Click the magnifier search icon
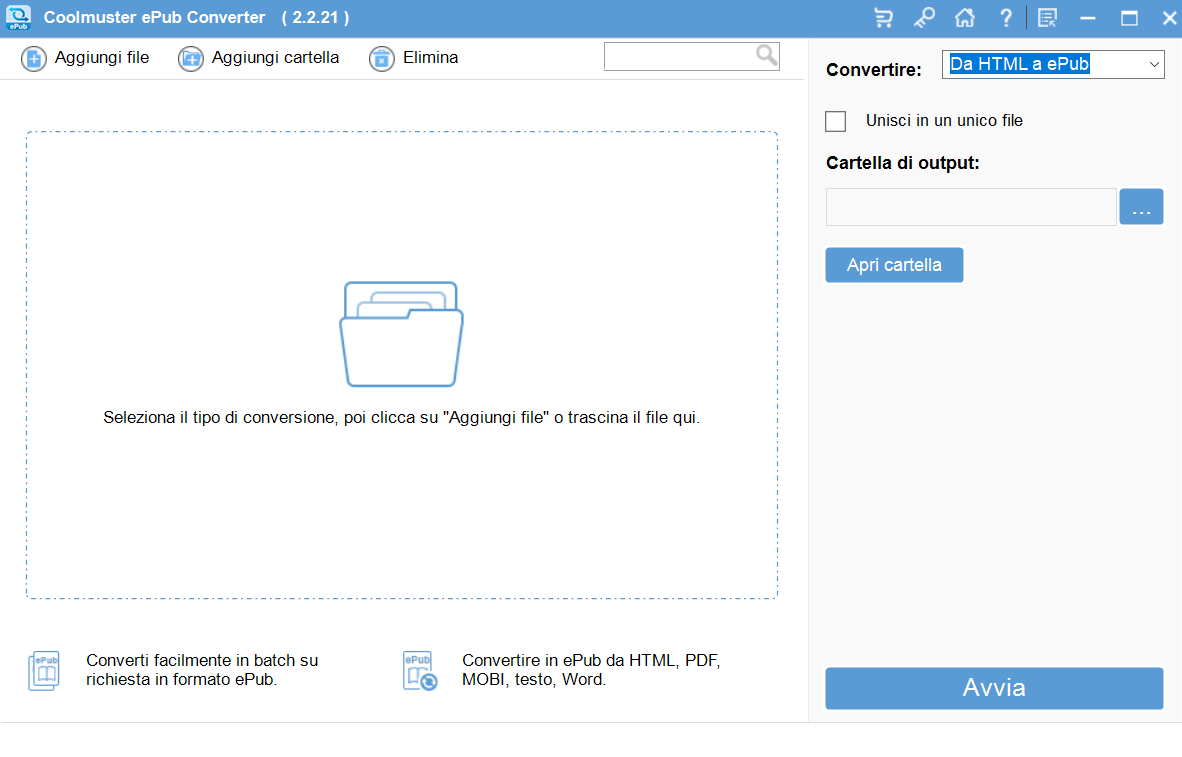Image resolution: width=1182 pixels, height=757 pixels. [766, 55]
